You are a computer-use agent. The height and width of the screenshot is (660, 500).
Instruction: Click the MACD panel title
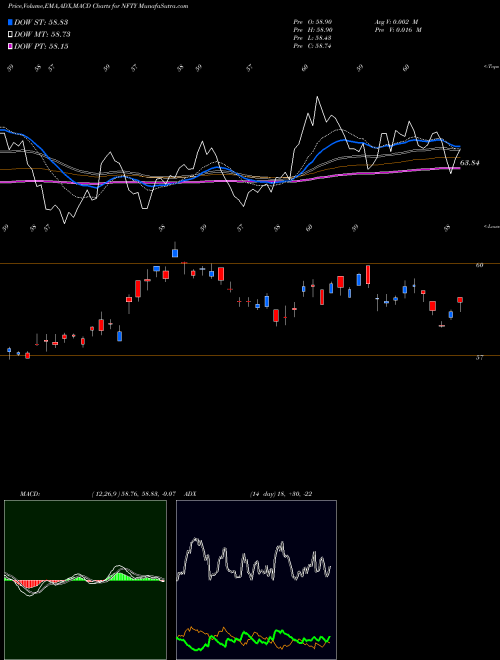point(30,494)
